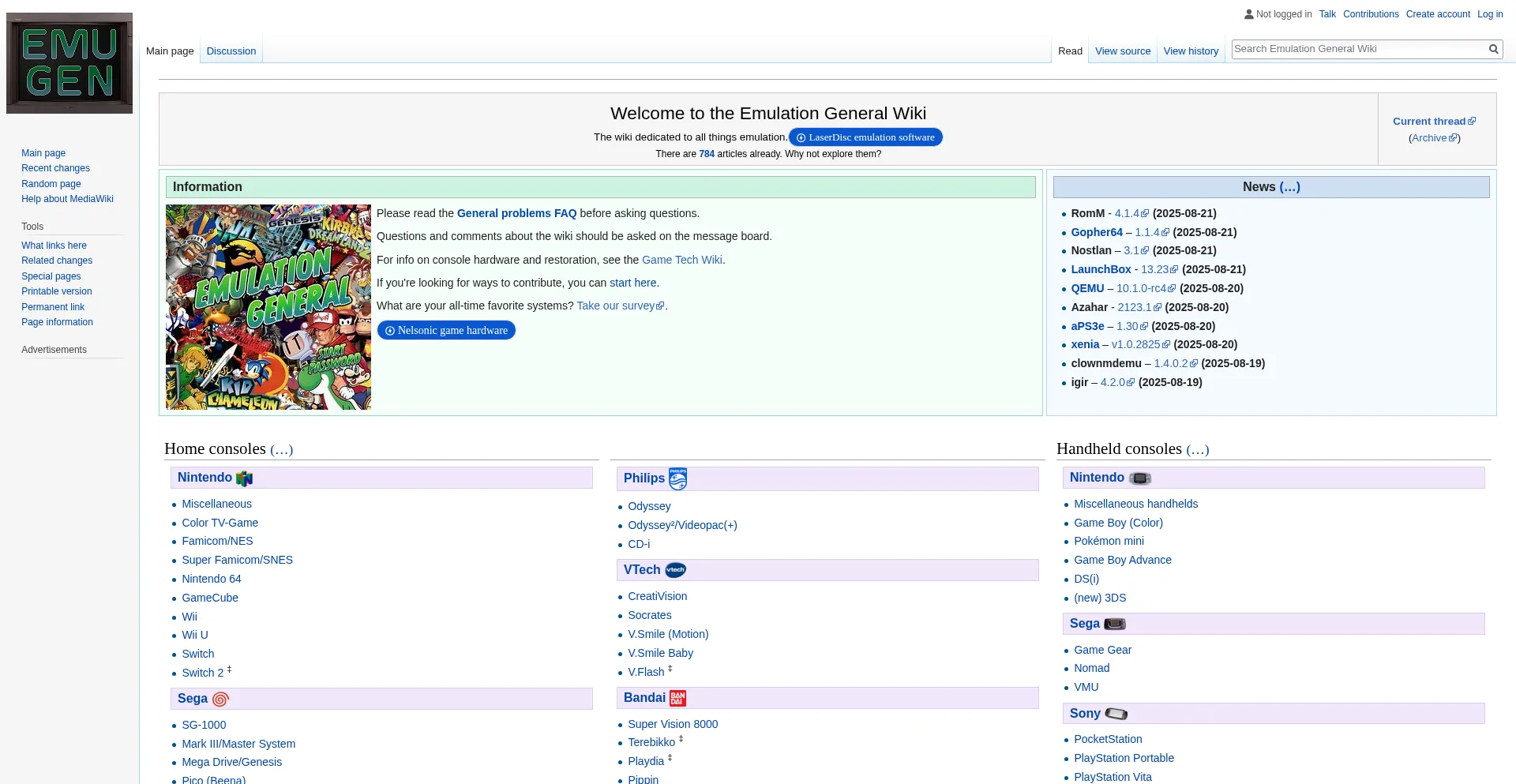Click the Game Boy icon in Handheld Nintendo header
The width and height of the screenshot is (1516, 784).
pyautogui.click(x=1139, y=478)
